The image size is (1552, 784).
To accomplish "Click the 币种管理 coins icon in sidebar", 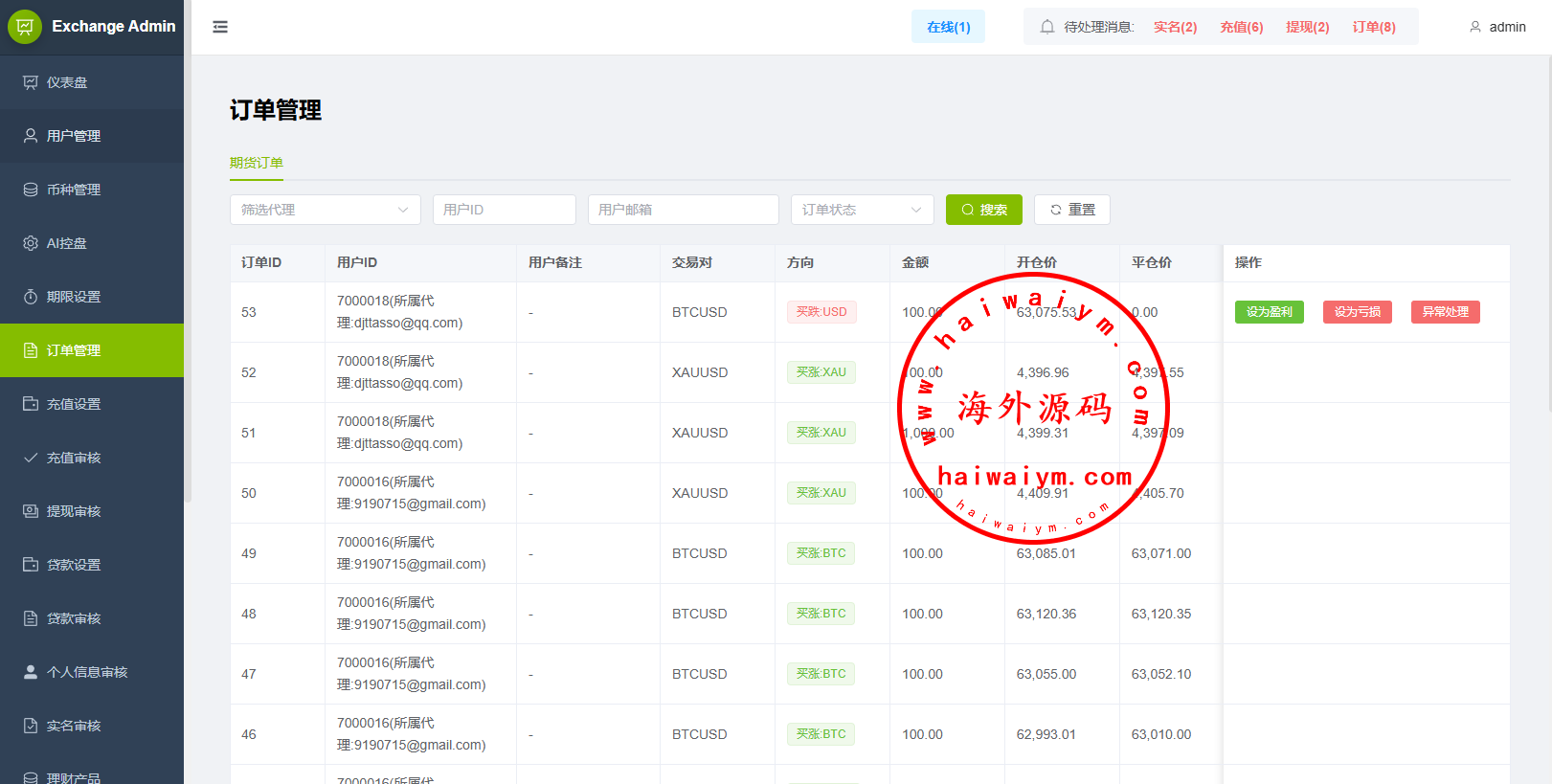I will (31, 190).
